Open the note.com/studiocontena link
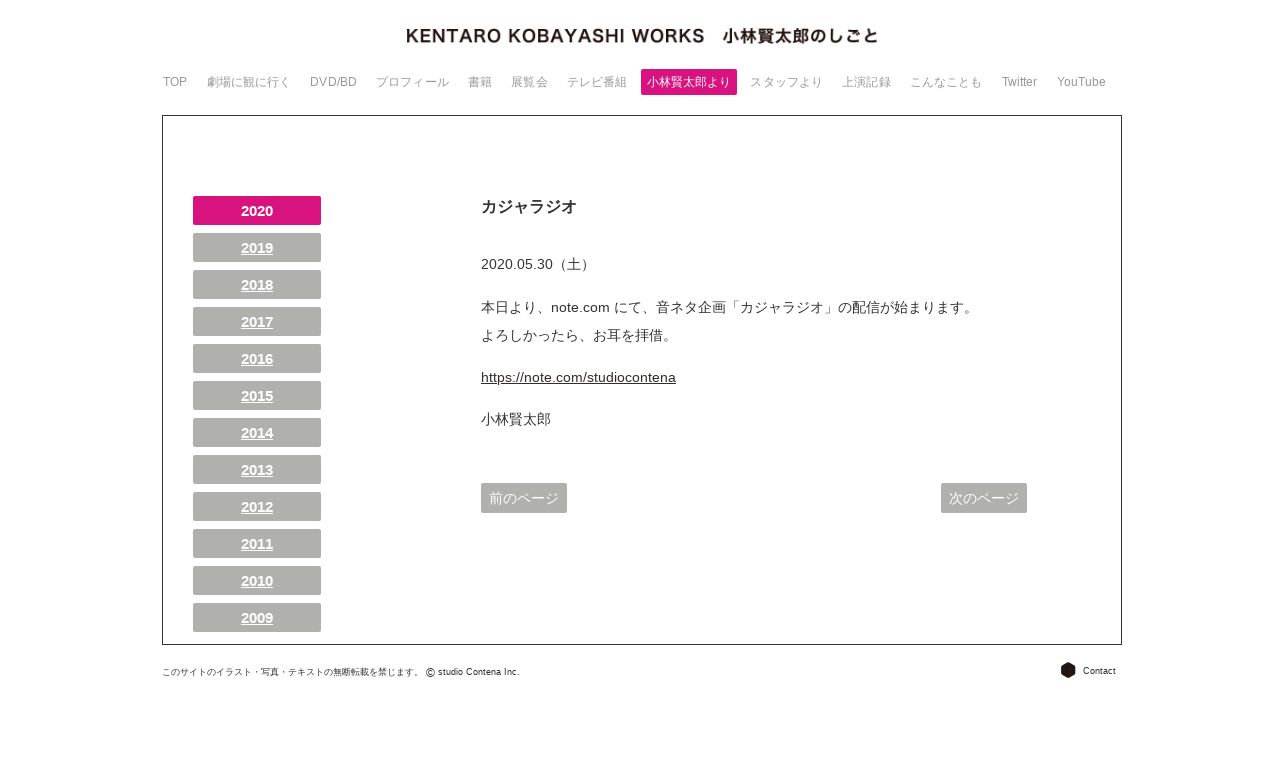This screenshot has width=1284, height=771. [x=578, y=377]
